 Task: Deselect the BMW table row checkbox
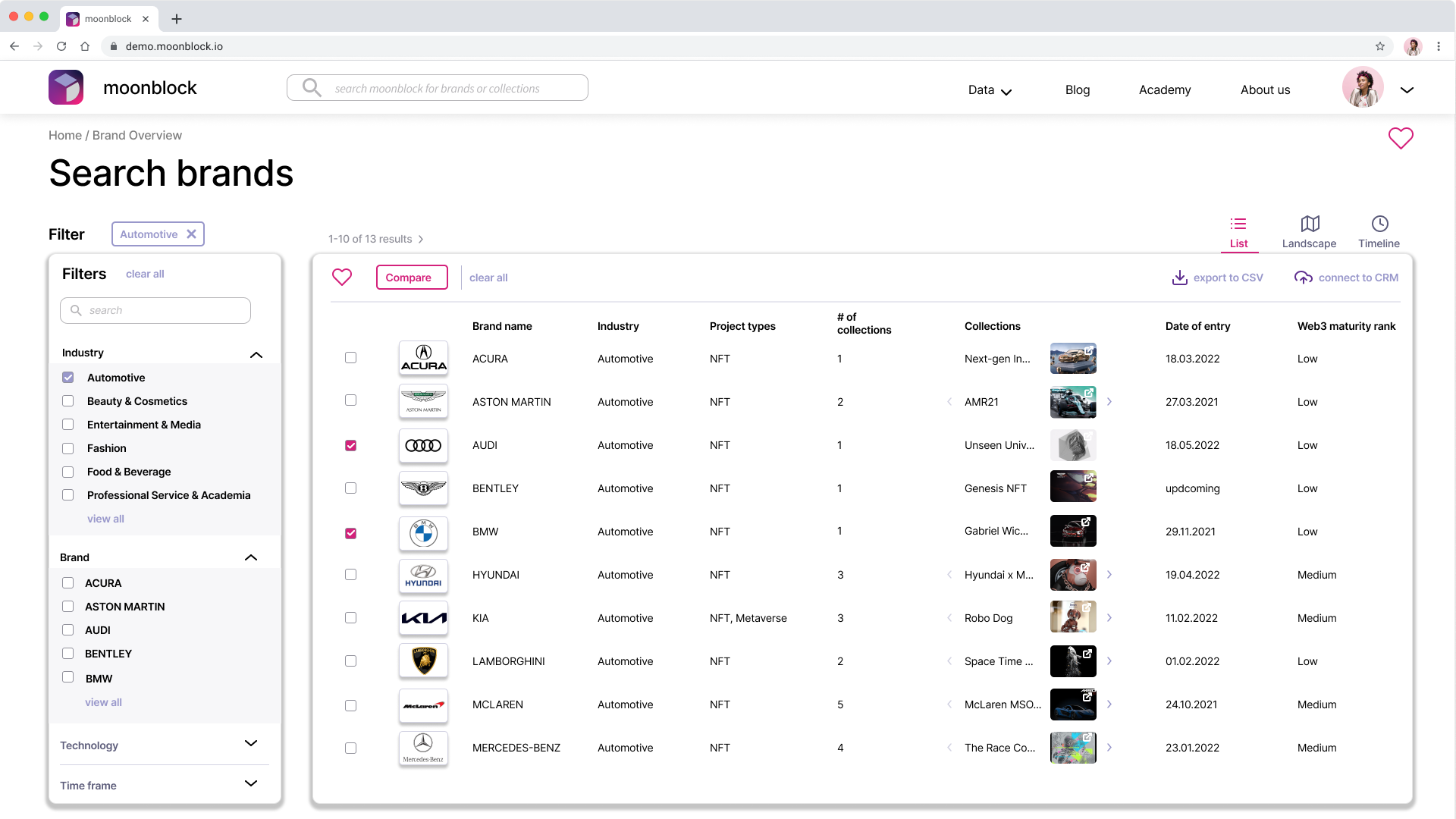point(350,533)
